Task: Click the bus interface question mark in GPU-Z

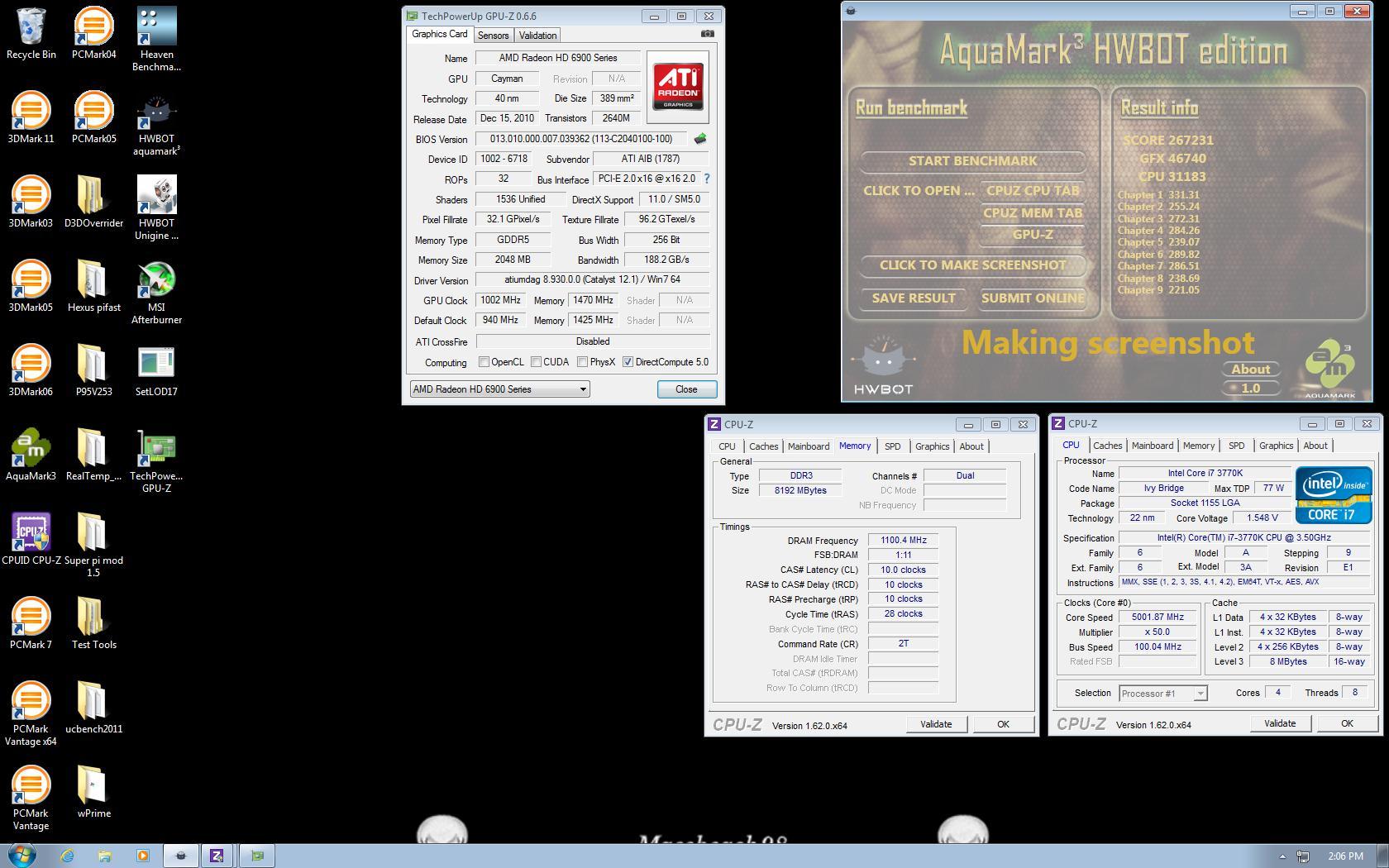Action: 706,179
